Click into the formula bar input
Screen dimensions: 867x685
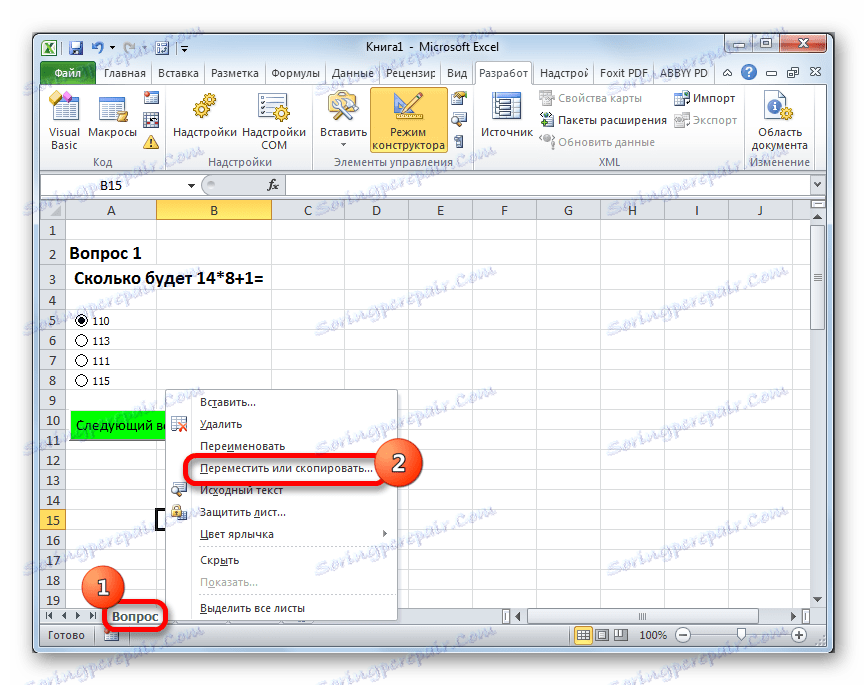(x=547, y=185)
